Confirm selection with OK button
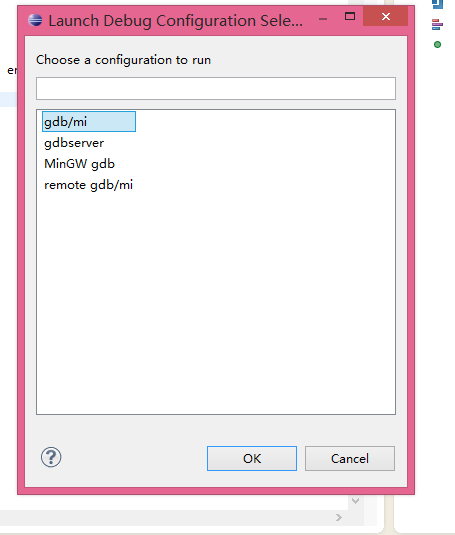 [x=252, y=459]
